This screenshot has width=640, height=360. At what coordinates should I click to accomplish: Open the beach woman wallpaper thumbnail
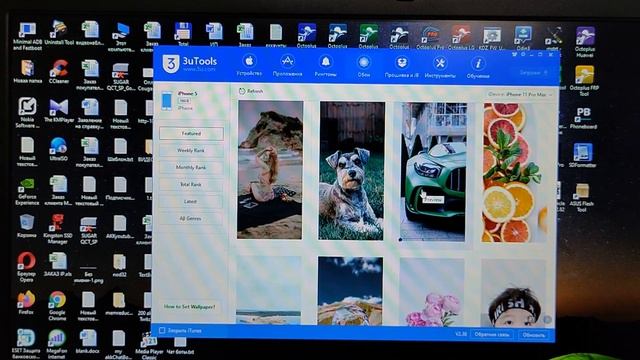[x=270, y=170]
